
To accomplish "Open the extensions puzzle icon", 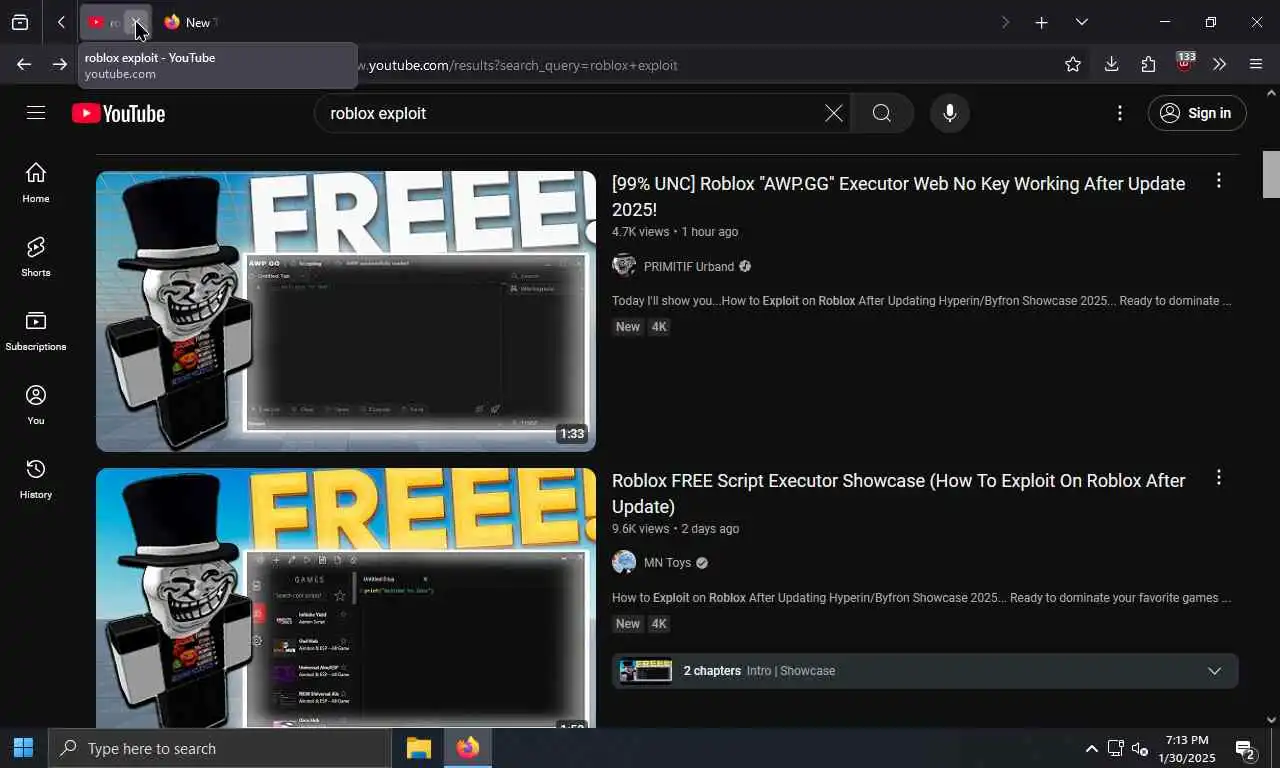I will coord(1148,65).
